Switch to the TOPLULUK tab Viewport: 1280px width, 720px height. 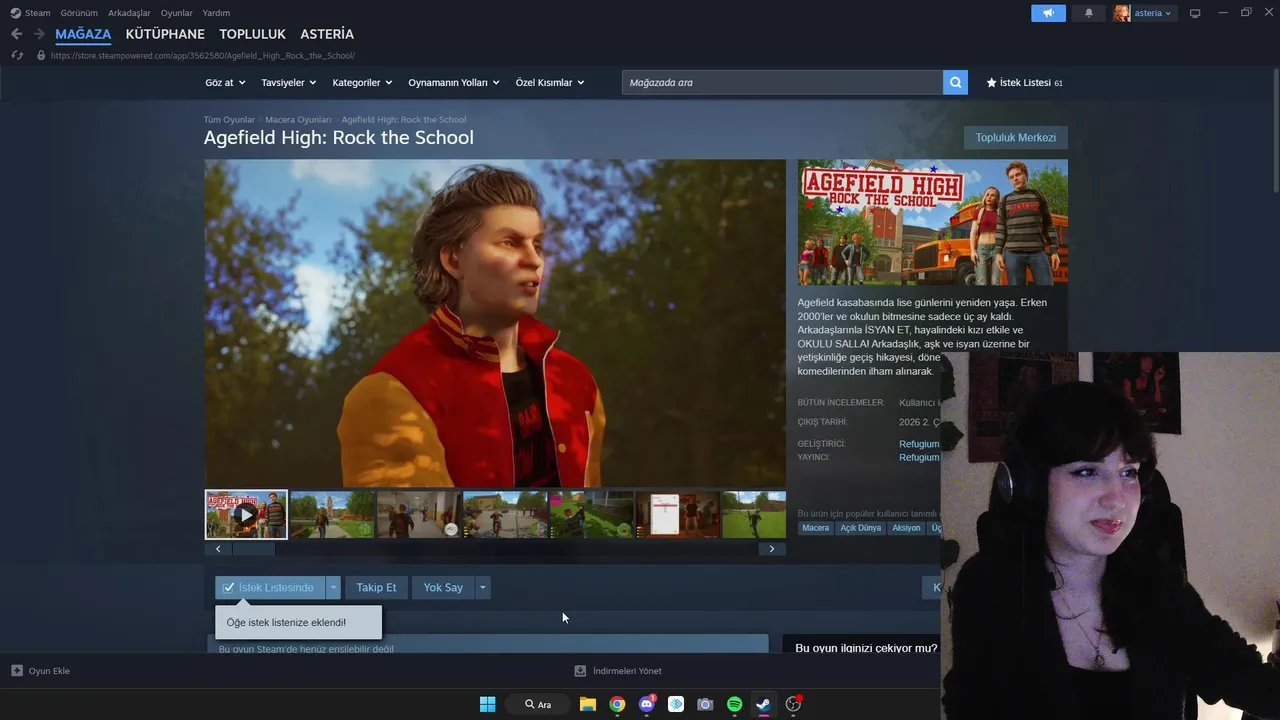[253, 34]
